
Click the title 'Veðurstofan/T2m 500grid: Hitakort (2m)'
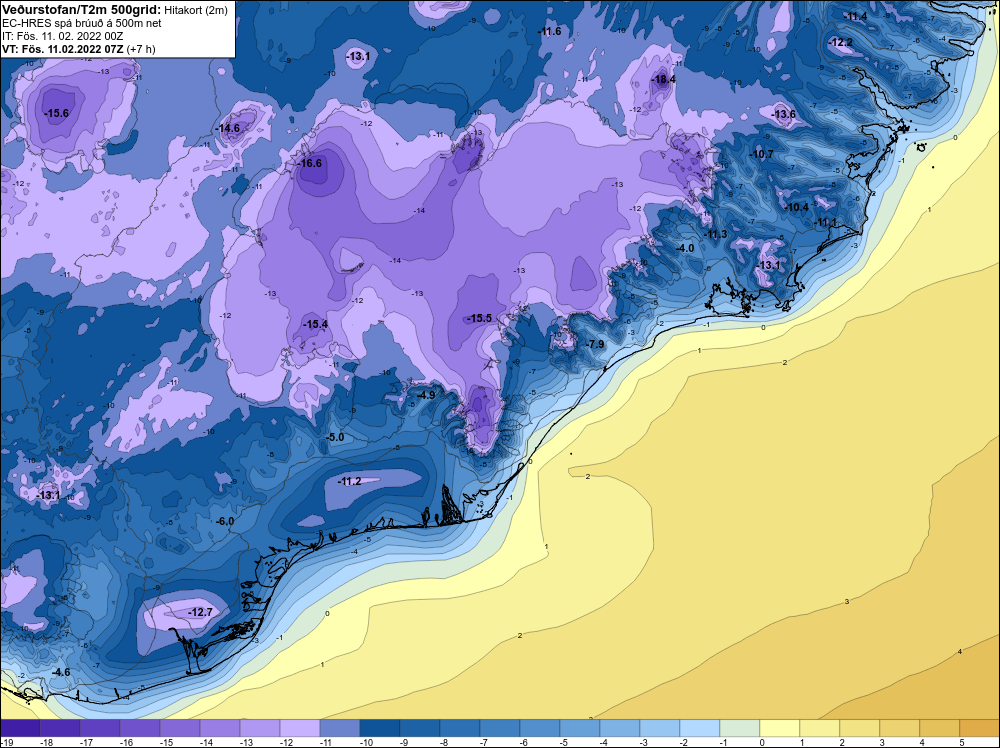(x=114, y=10)
